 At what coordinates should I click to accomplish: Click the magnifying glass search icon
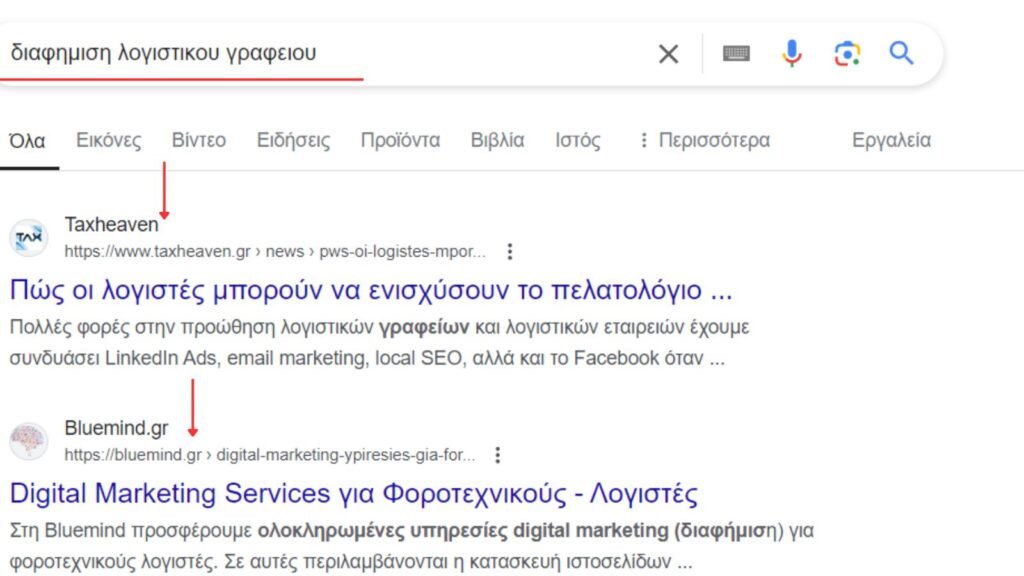point(899,54)
